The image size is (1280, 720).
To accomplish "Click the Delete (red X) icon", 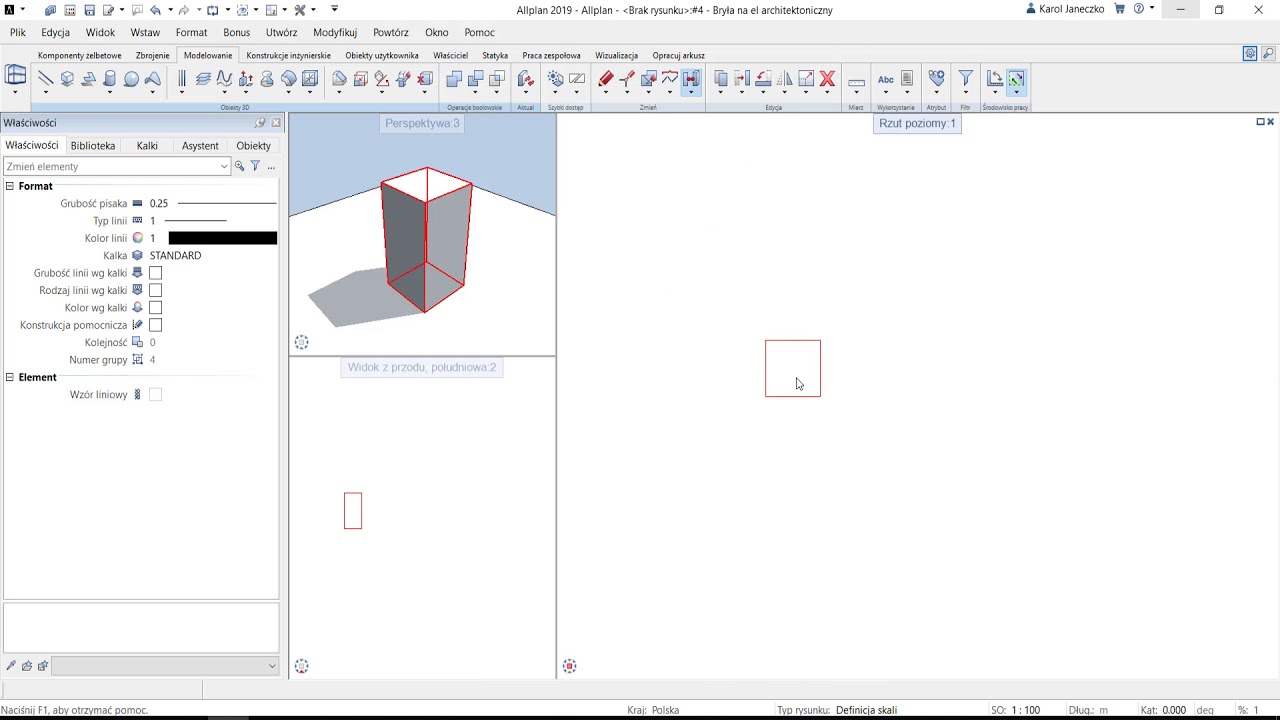I will [x=827, y=79].
